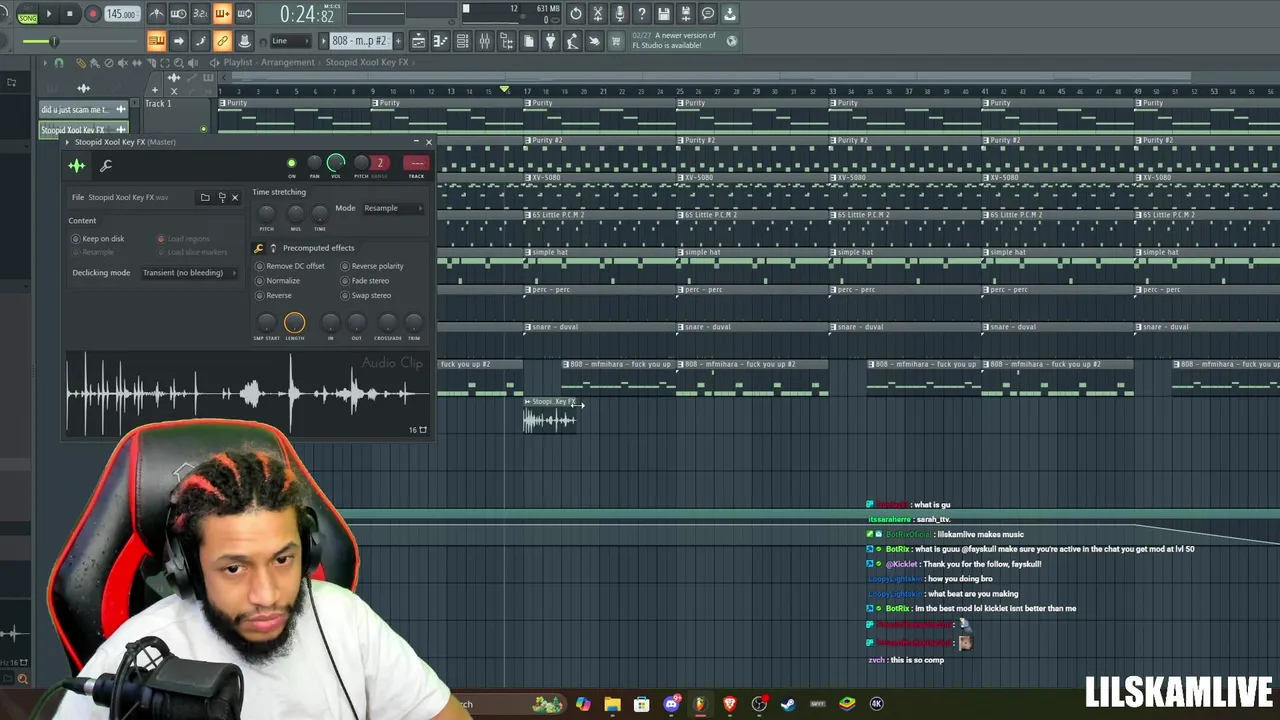Click the transport Play button
1280x720 pixels.
click(x=48, y=14)
